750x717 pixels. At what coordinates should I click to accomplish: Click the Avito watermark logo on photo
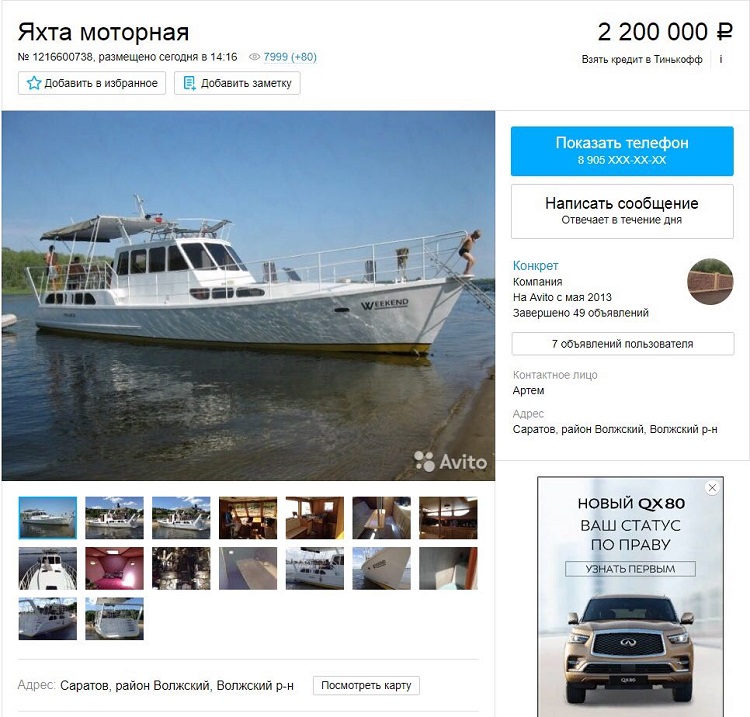[x=450, y=462]
